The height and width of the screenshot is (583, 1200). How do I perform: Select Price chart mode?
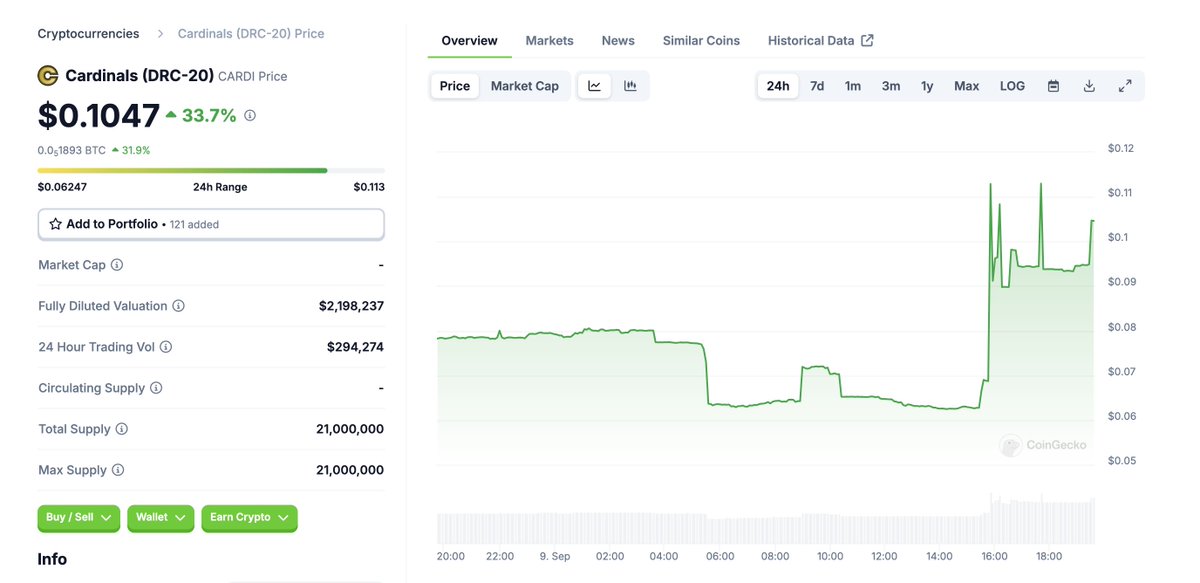(x=455, y=86)
